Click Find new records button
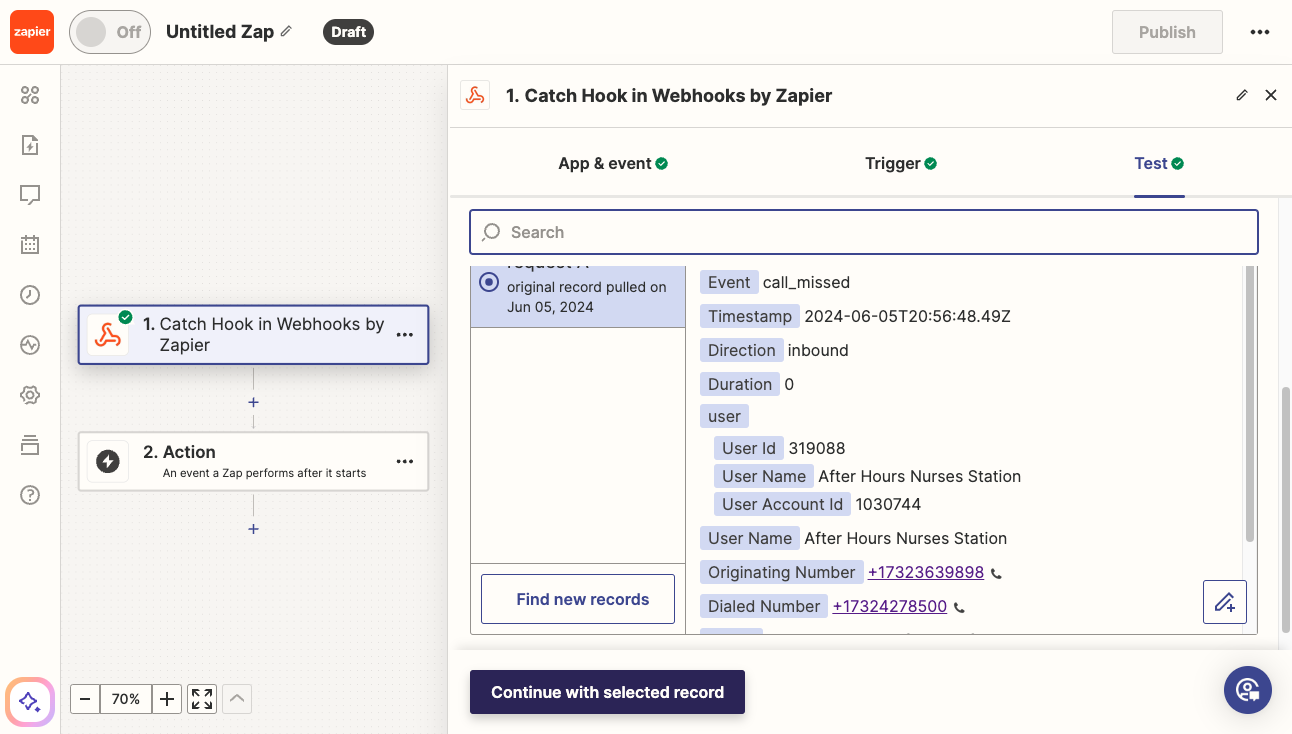The image size is (1292, 734). coord(578,599)
